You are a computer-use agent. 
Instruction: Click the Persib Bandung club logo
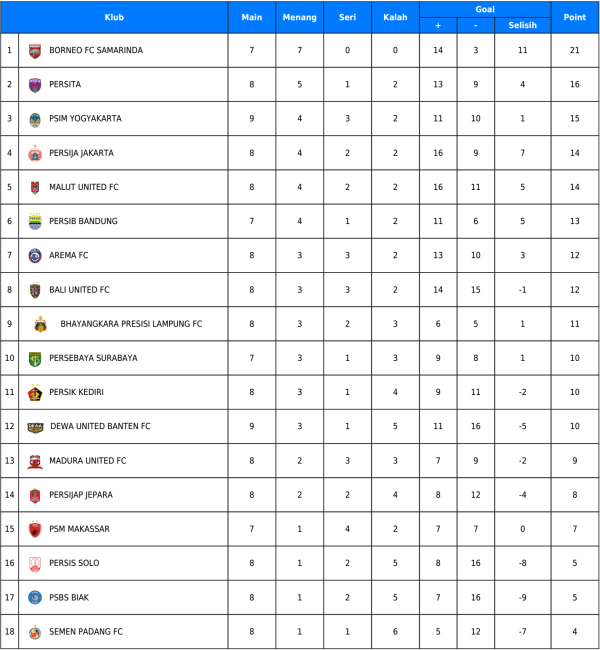pos(35,222)
